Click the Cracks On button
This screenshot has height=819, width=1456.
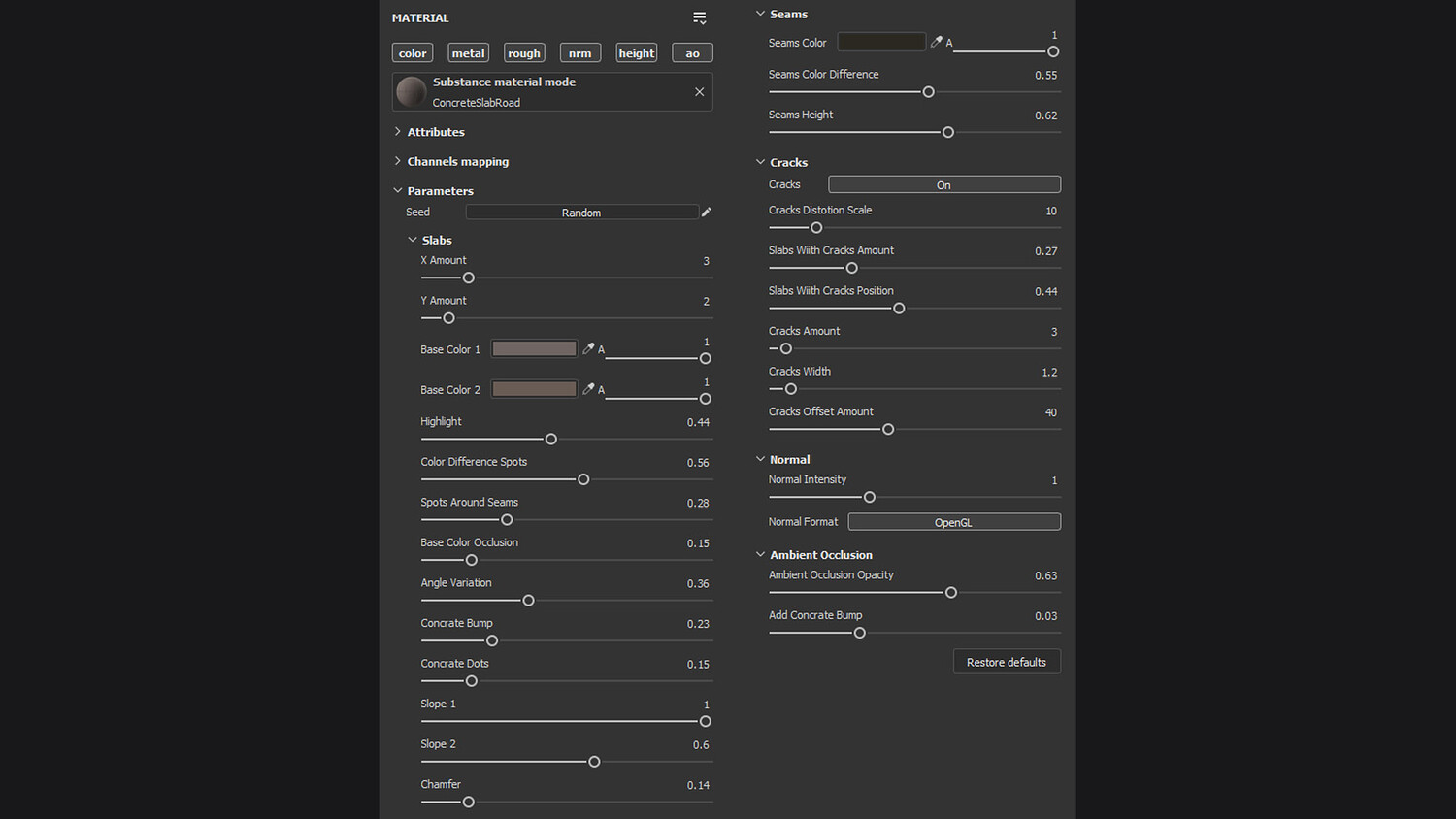(943, 184)
